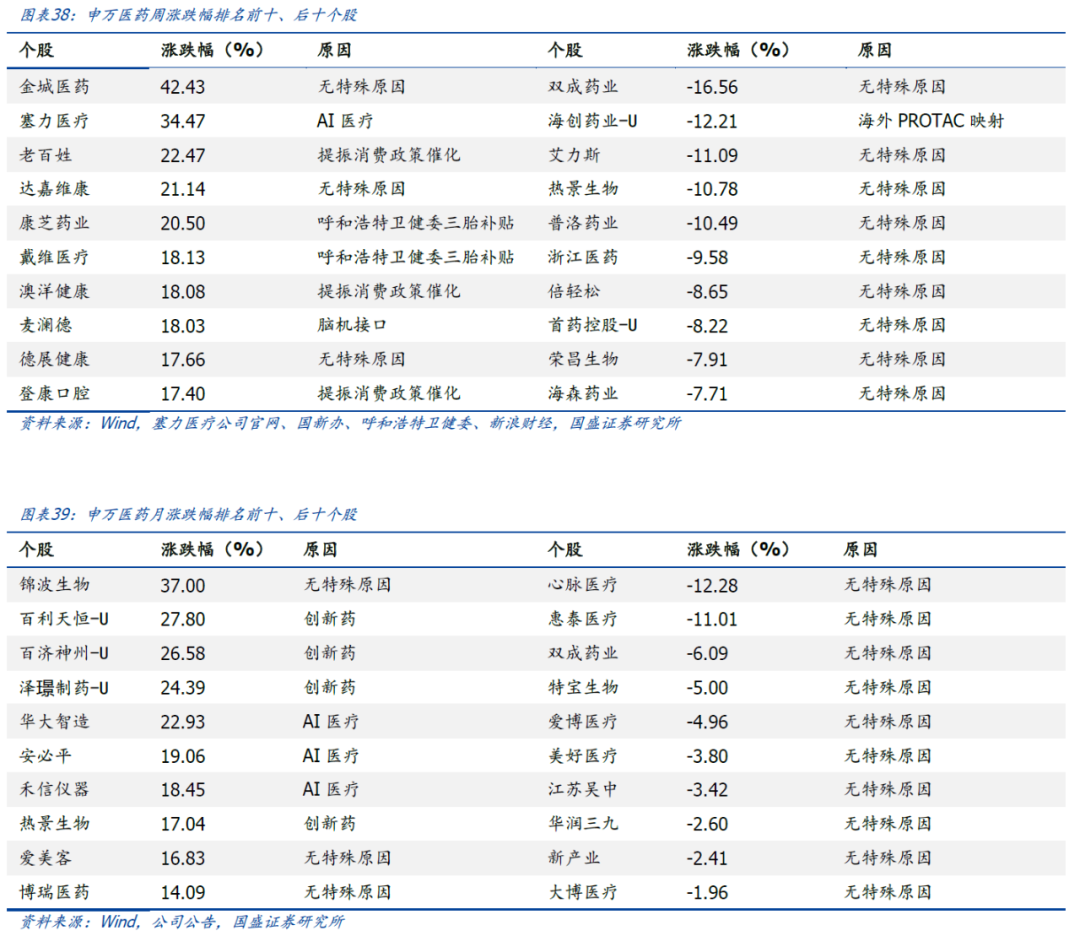The image size is (1080, 947).
Task: Select stock name 爱美客
Action: [45, 858]
